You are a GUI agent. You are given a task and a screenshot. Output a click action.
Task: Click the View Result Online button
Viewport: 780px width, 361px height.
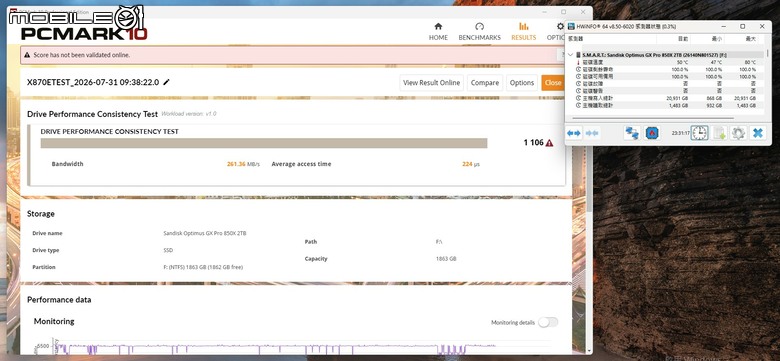click(431, 83)
